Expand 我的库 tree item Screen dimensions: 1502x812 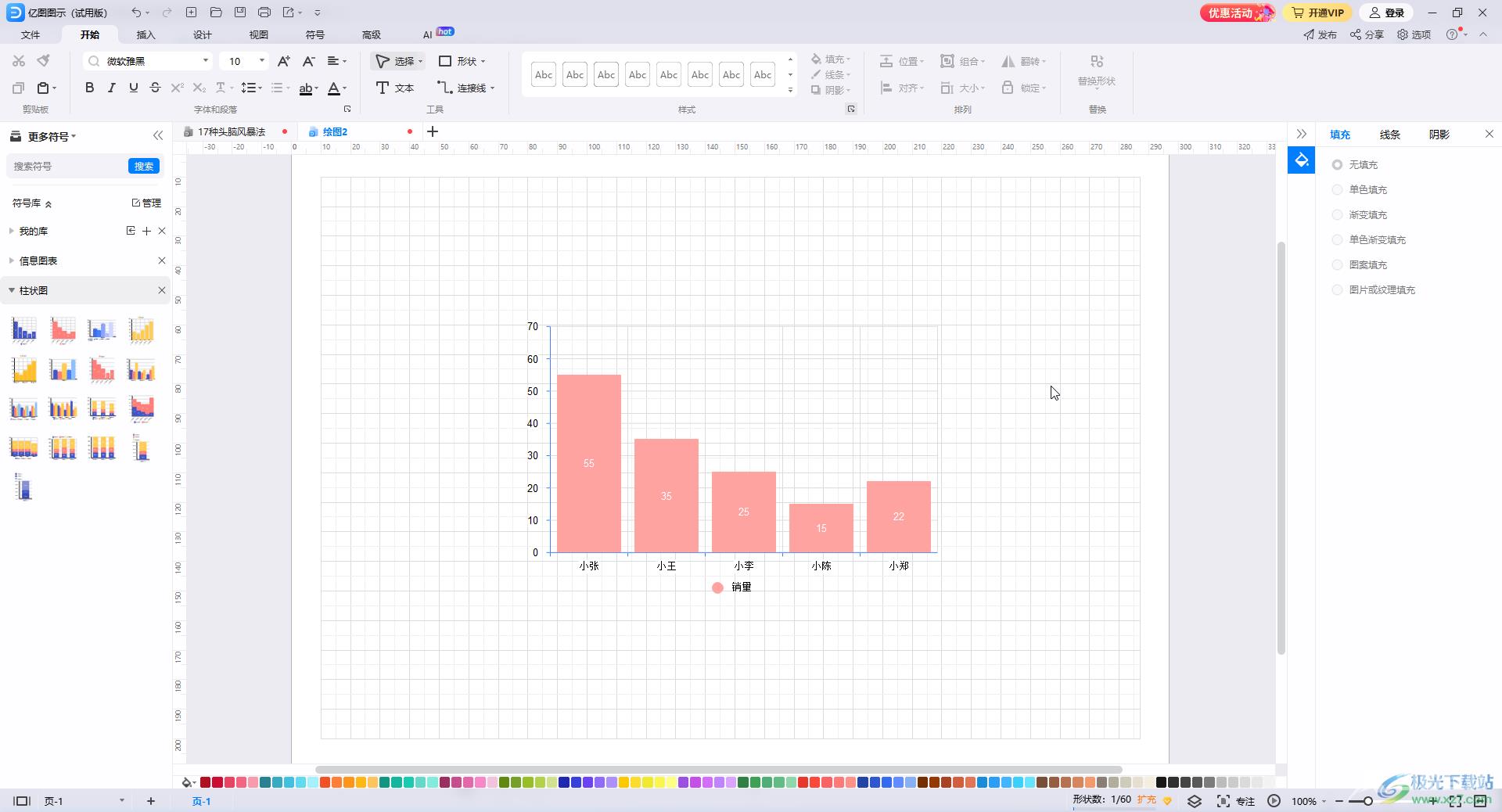click(12, 231)
